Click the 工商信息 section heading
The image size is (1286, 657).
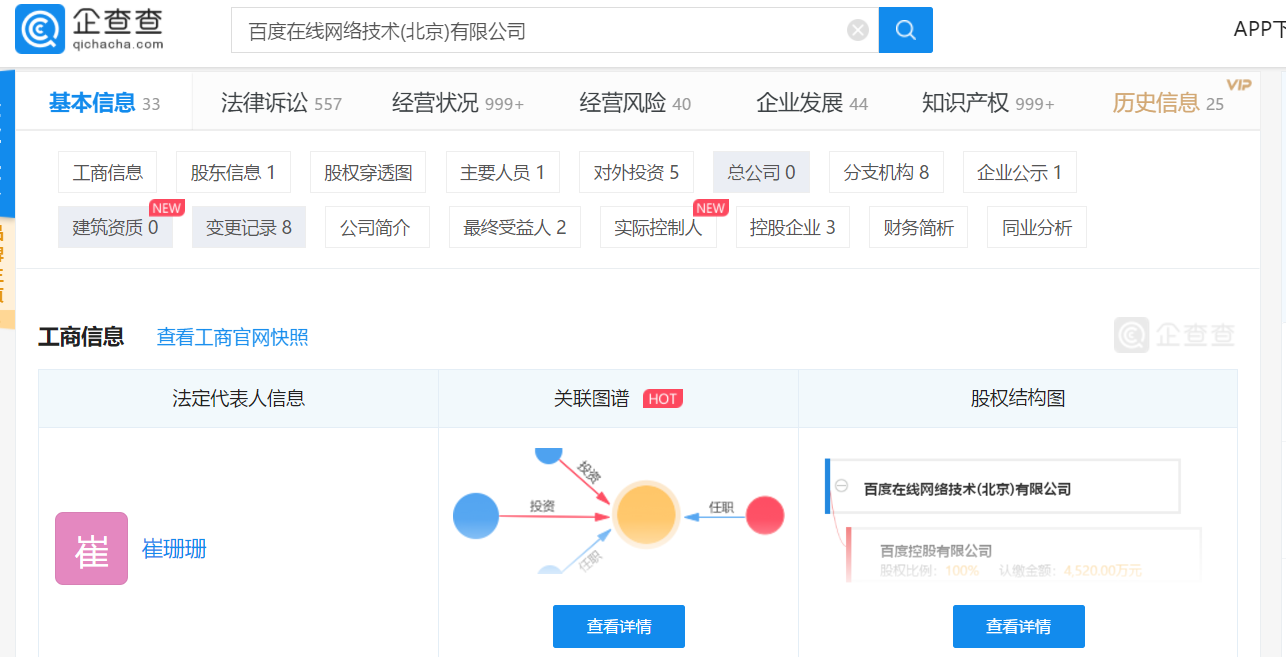[81, 336]
